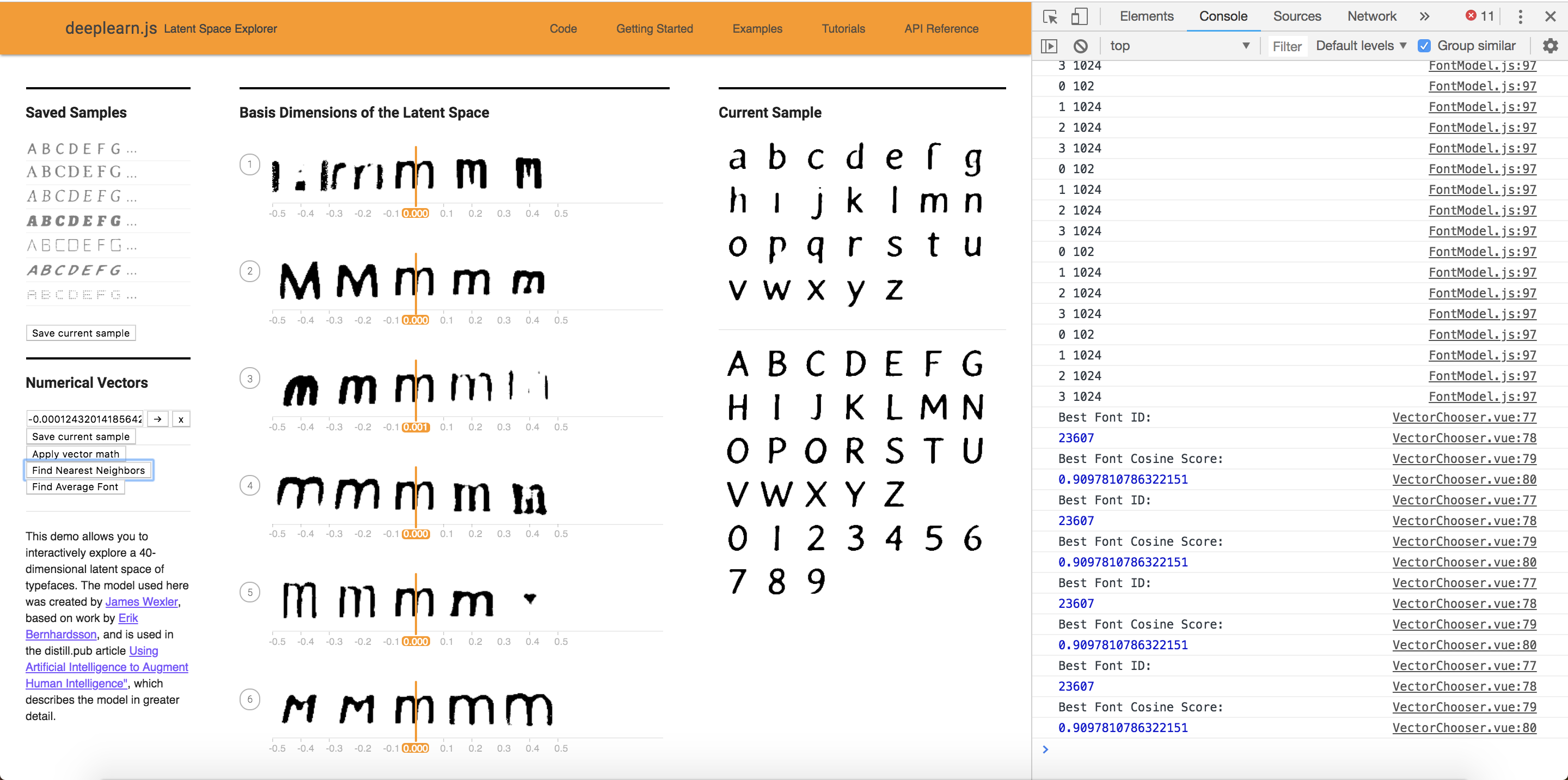Click the arrow button beside vector input
The height and width of the screenshot is (780, 1568).
(x=158, y=419)
